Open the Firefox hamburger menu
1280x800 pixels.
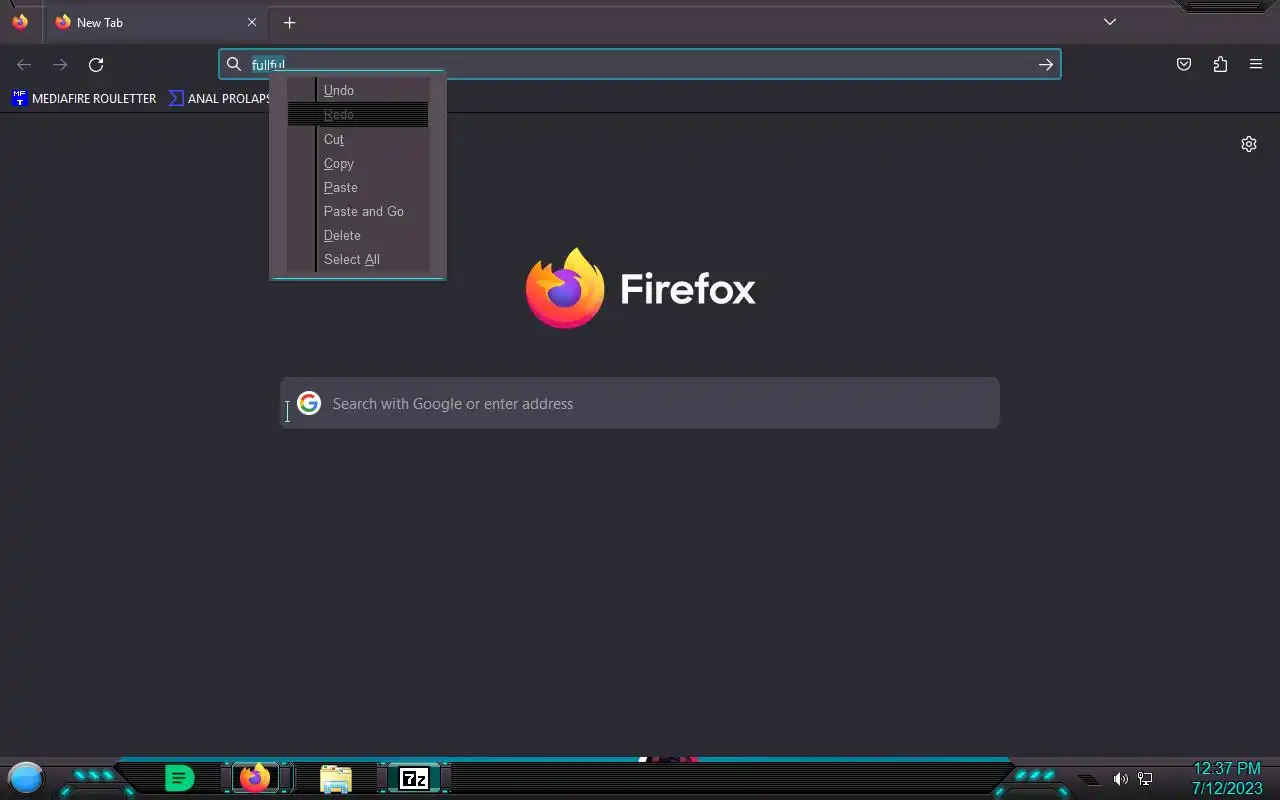pos(1256,65)
